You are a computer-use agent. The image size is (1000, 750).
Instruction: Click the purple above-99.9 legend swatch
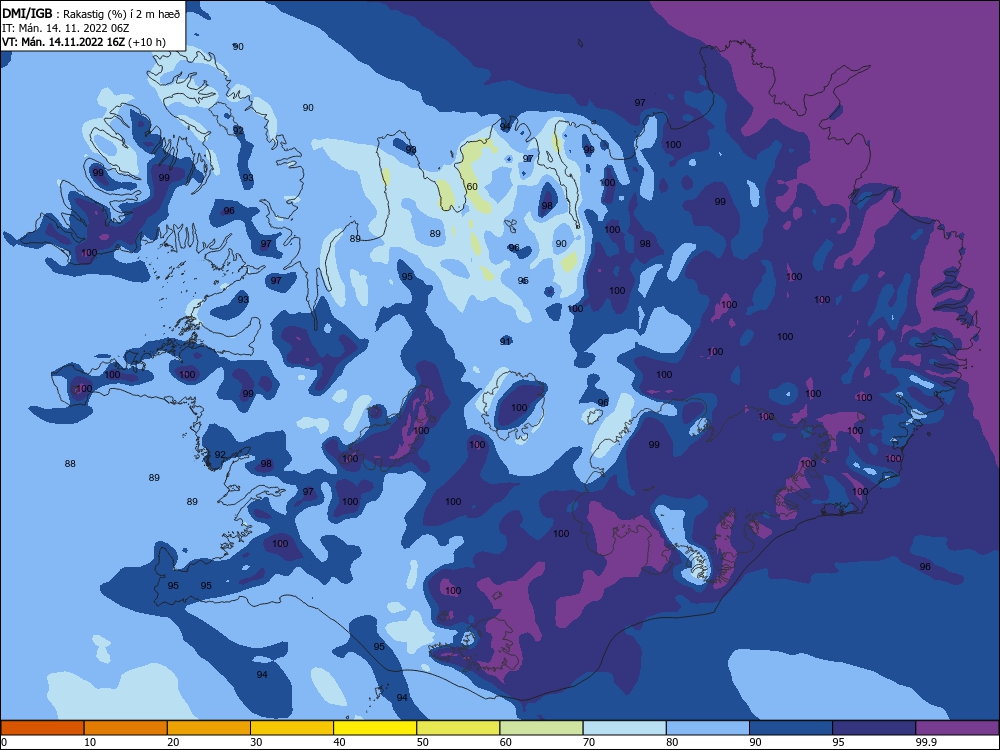pos(957,728)
